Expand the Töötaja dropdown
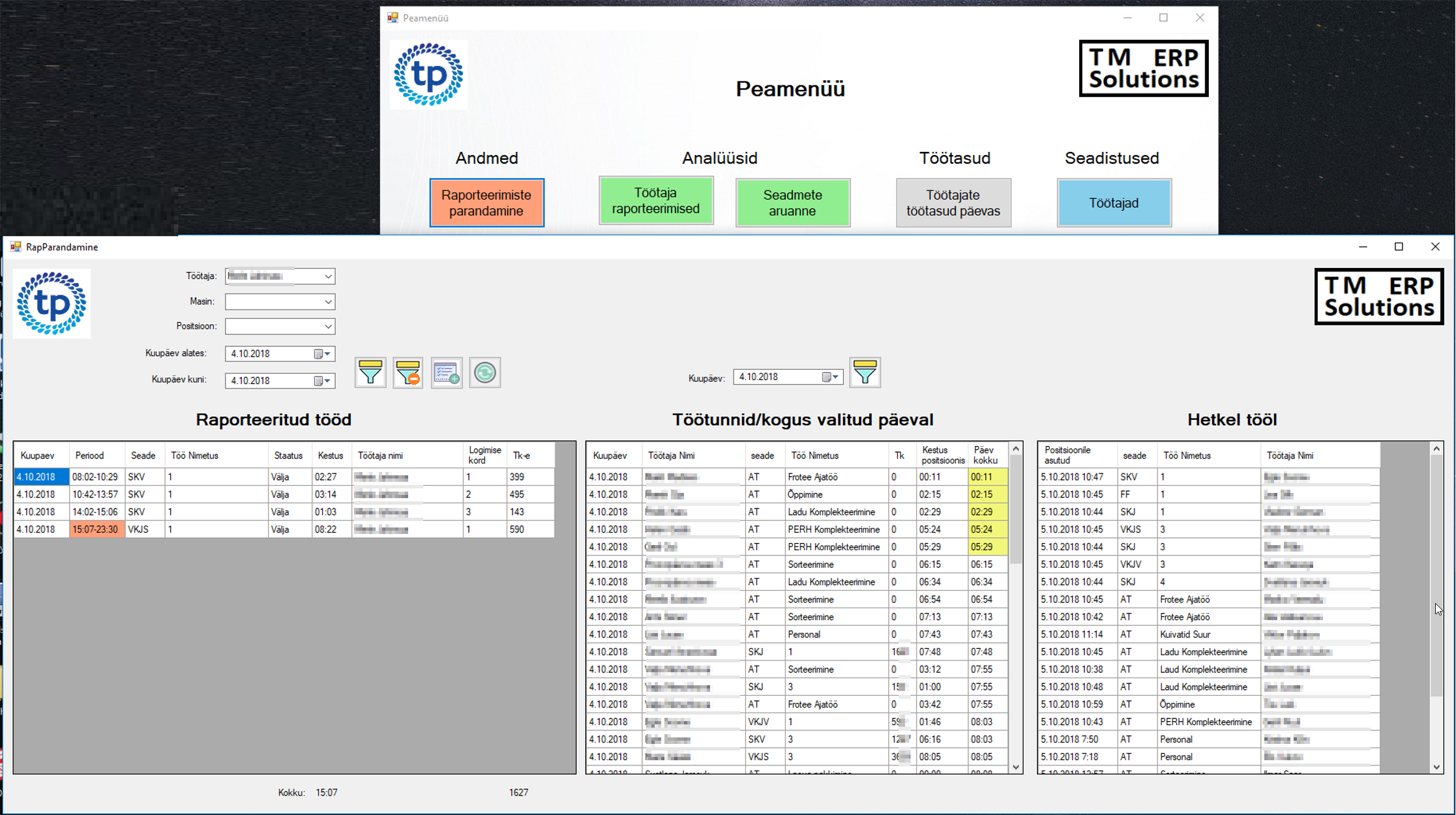The image size is (1456, 815). (328, 276)
